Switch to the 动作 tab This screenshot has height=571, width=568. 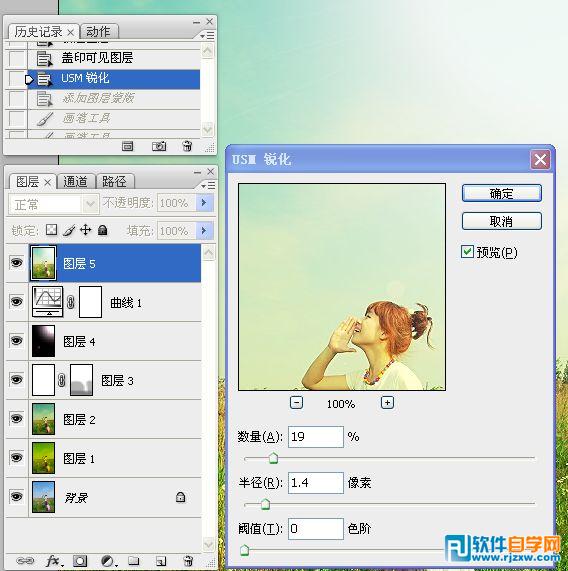click(x=99, y=32)
